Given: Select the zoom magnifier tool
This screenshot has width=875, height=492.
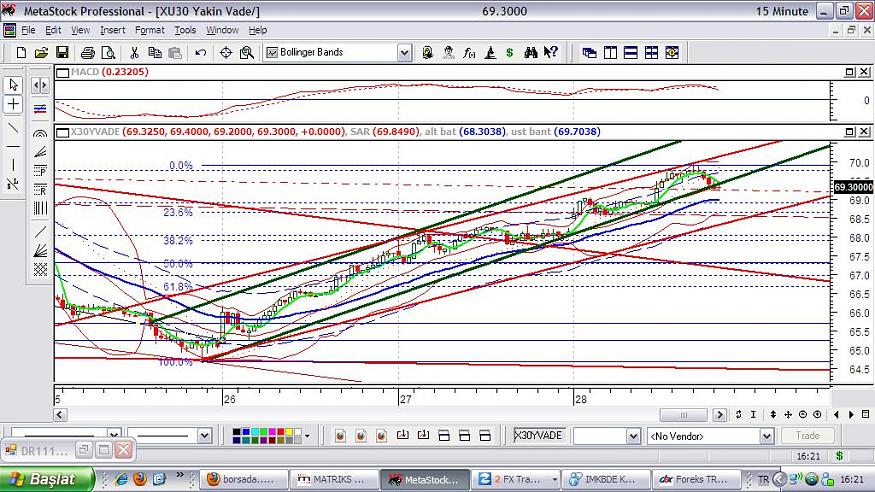Looking at the screenshot, I should 247,52.
